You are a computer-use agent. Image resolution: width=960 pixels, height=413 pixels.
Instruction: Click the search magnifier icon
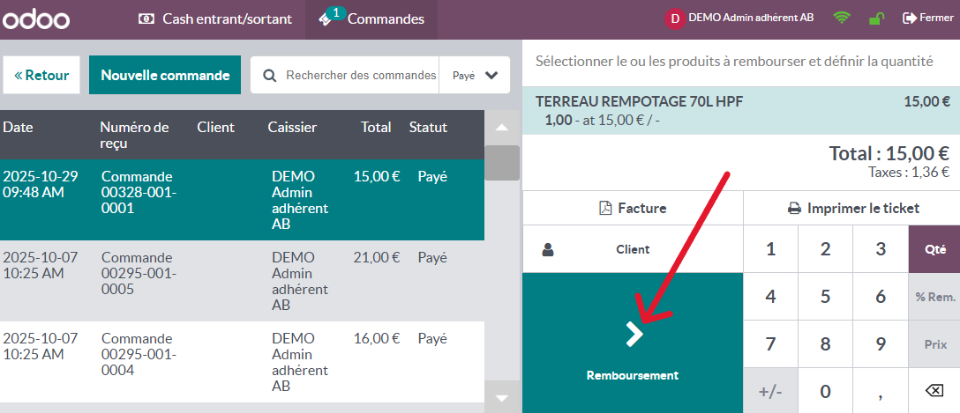pyautogui.click(x=270, y=75)
